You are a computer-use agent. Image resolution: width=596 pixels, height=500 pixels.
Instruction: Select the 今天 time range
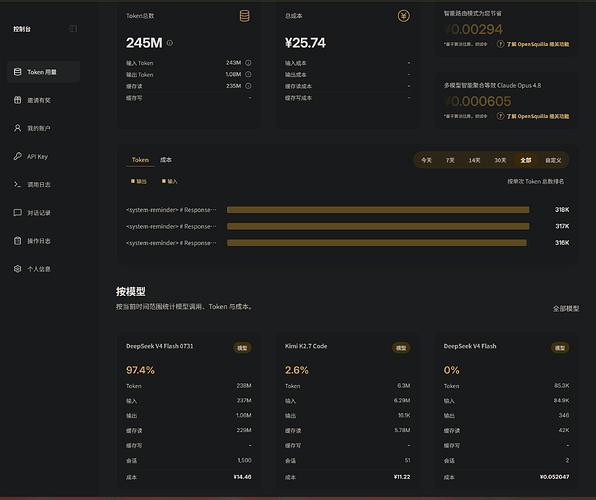pos(426,160)
